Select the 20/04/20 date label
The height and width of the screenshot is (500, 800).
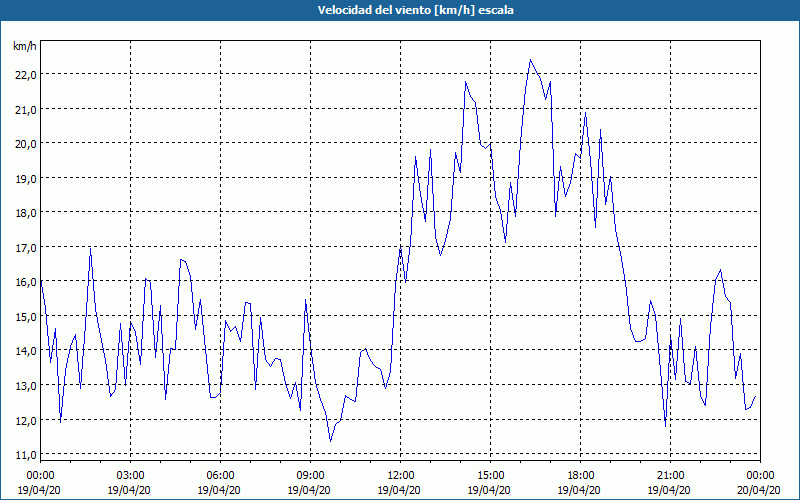(x=759, y=490)
